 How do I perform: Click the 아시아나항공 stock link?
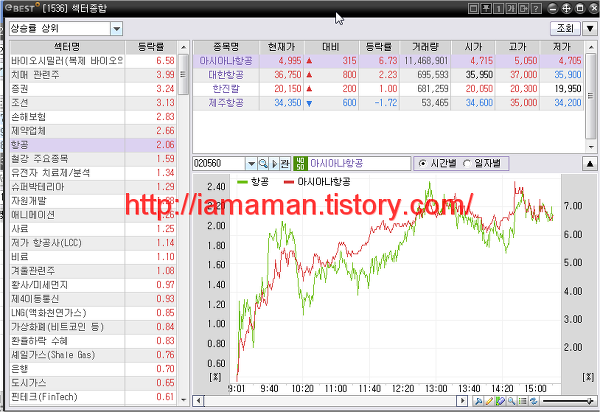tap(226, 61)
